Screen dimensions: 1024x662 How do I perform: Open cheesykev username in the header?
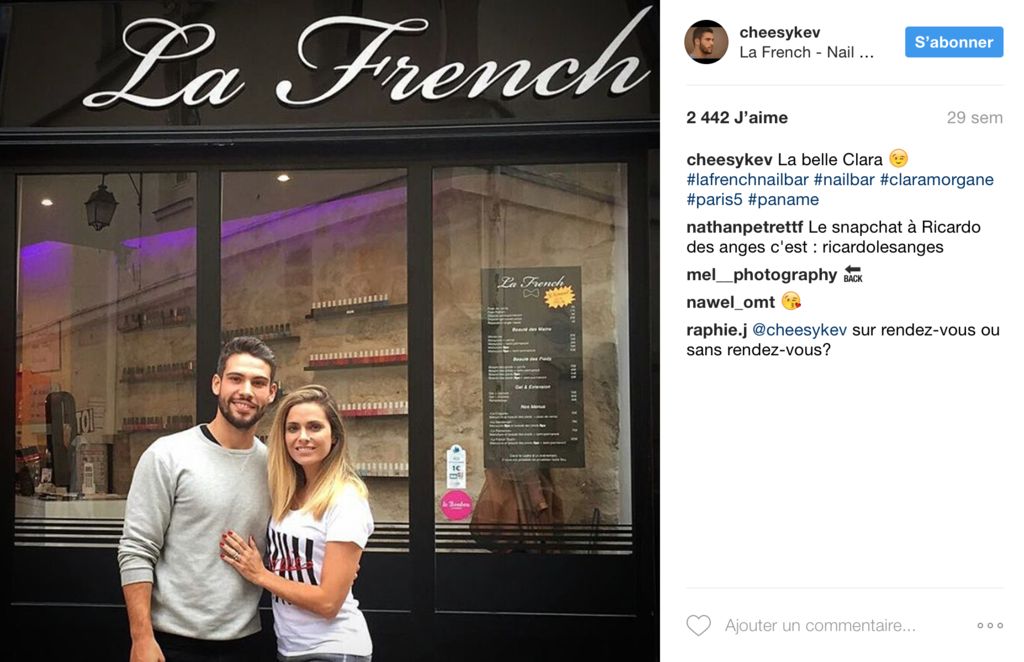click(779, 32)
